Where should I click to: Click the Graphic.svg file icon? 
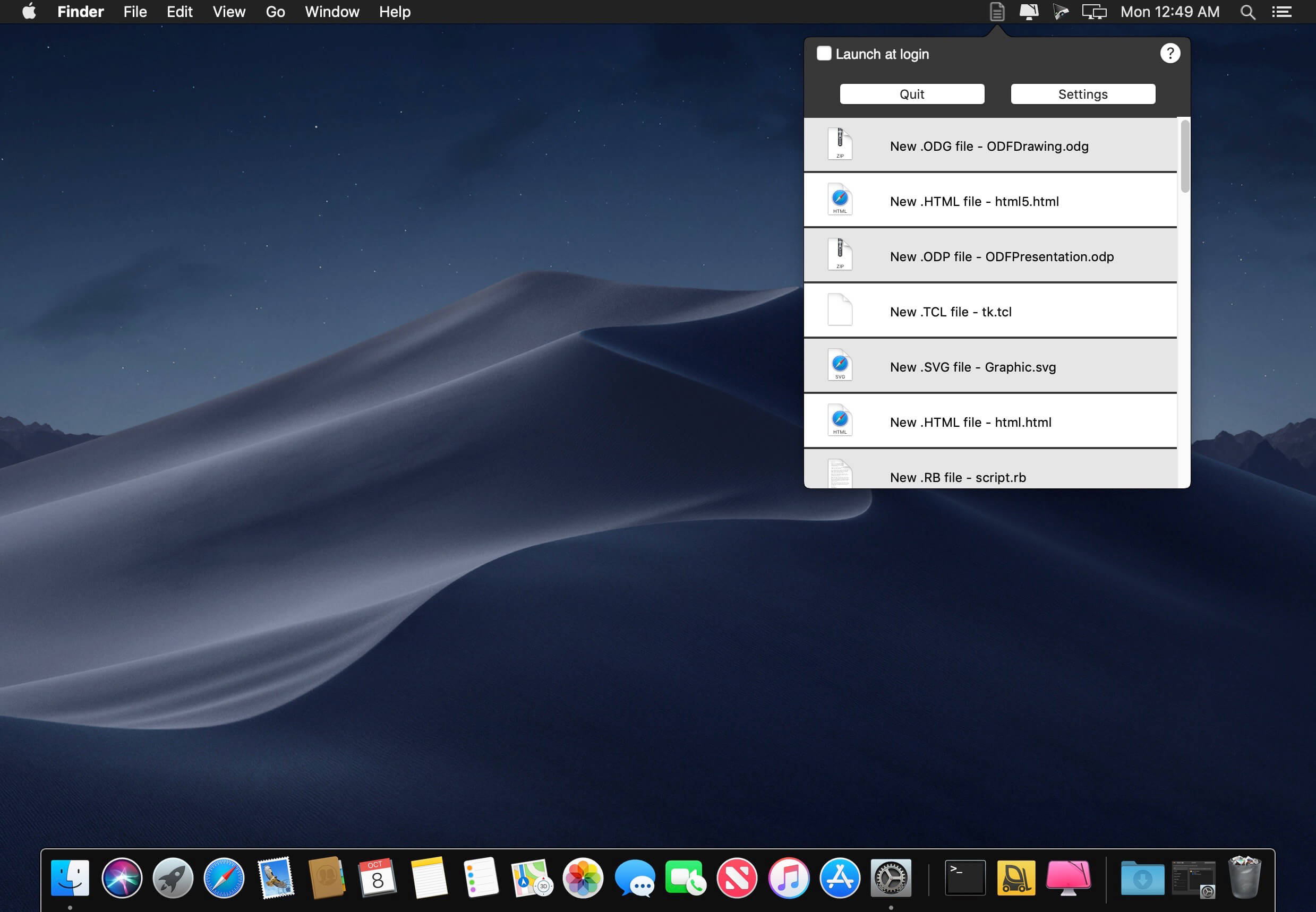pyautogui.click(x=840, y=365)
